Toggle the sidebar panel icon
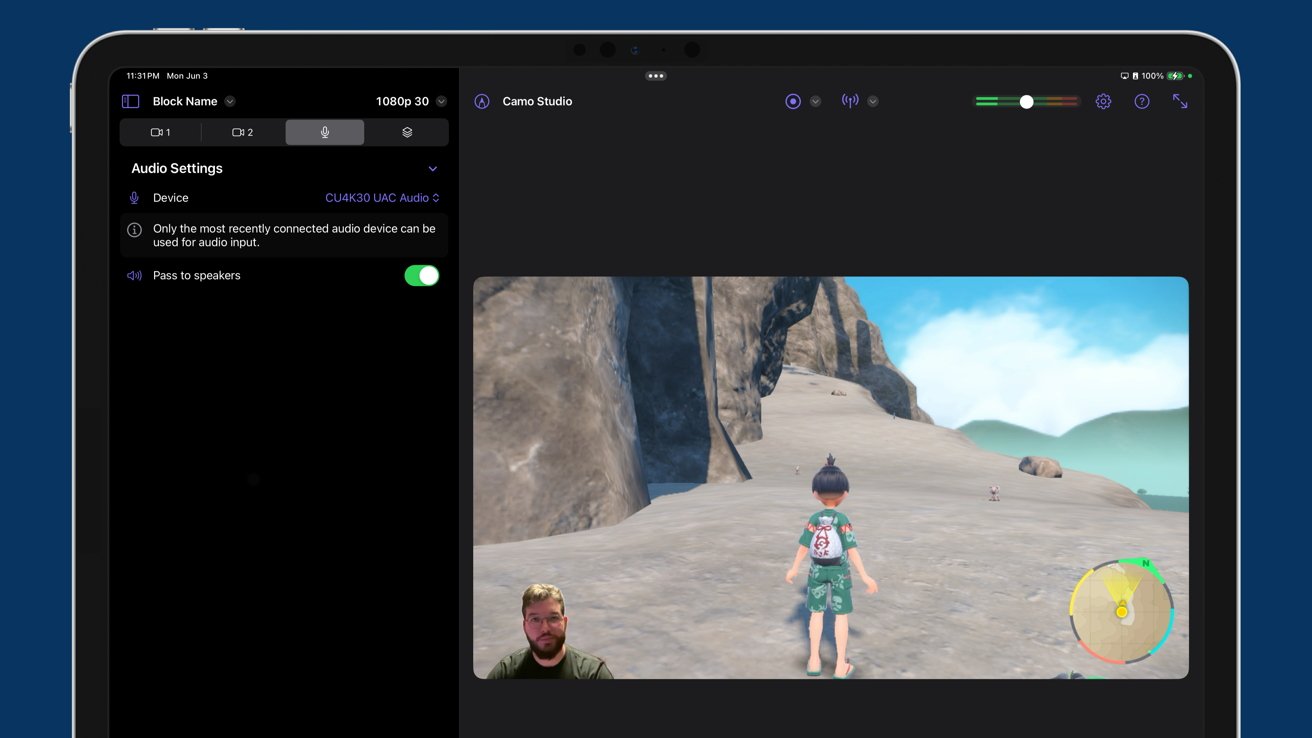The image size is (1312, 738). [x=130, y=101]
